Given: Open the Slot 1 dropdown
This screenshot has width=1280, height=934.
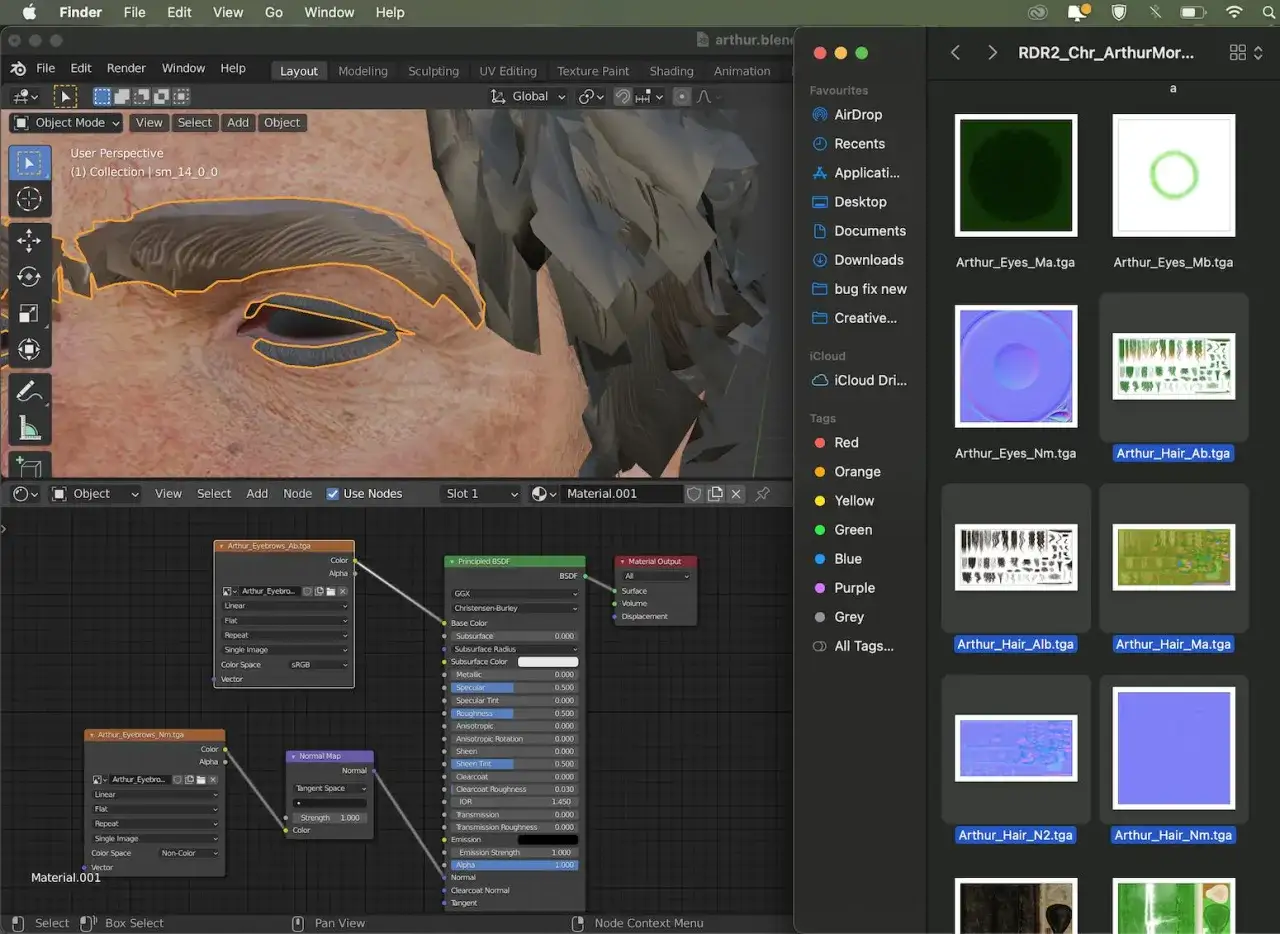Looking at the screenshot, I should pos(482,494).
